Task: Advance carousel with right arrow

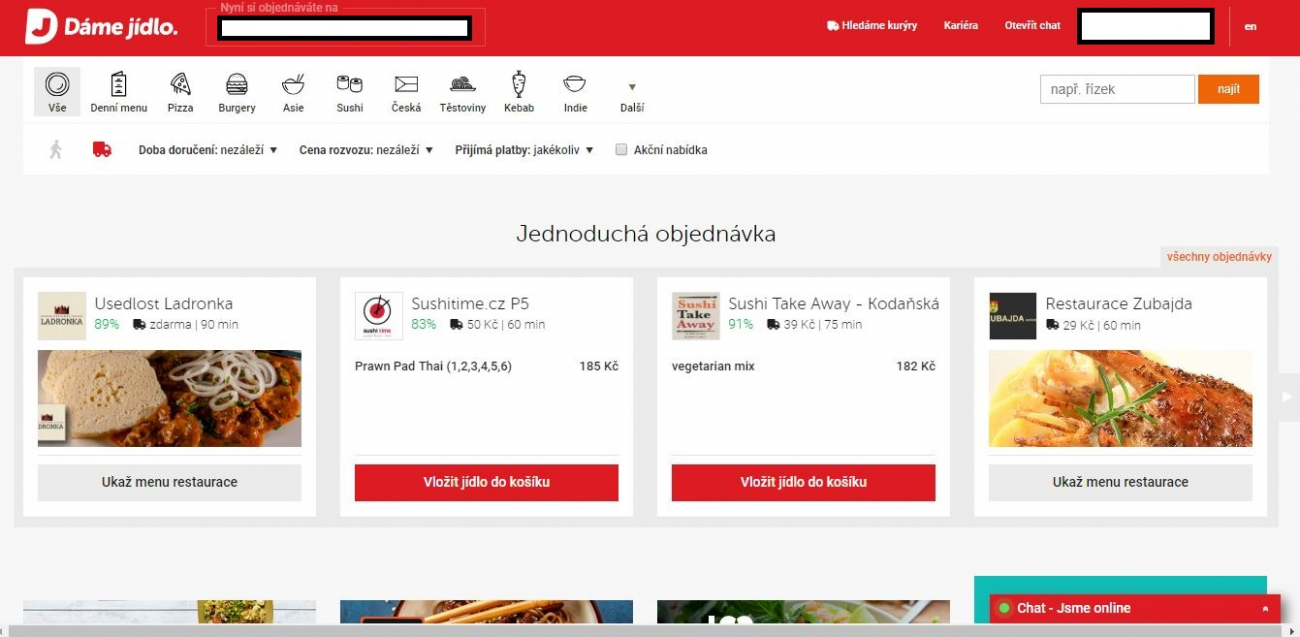Action: tap(1289, 397)
